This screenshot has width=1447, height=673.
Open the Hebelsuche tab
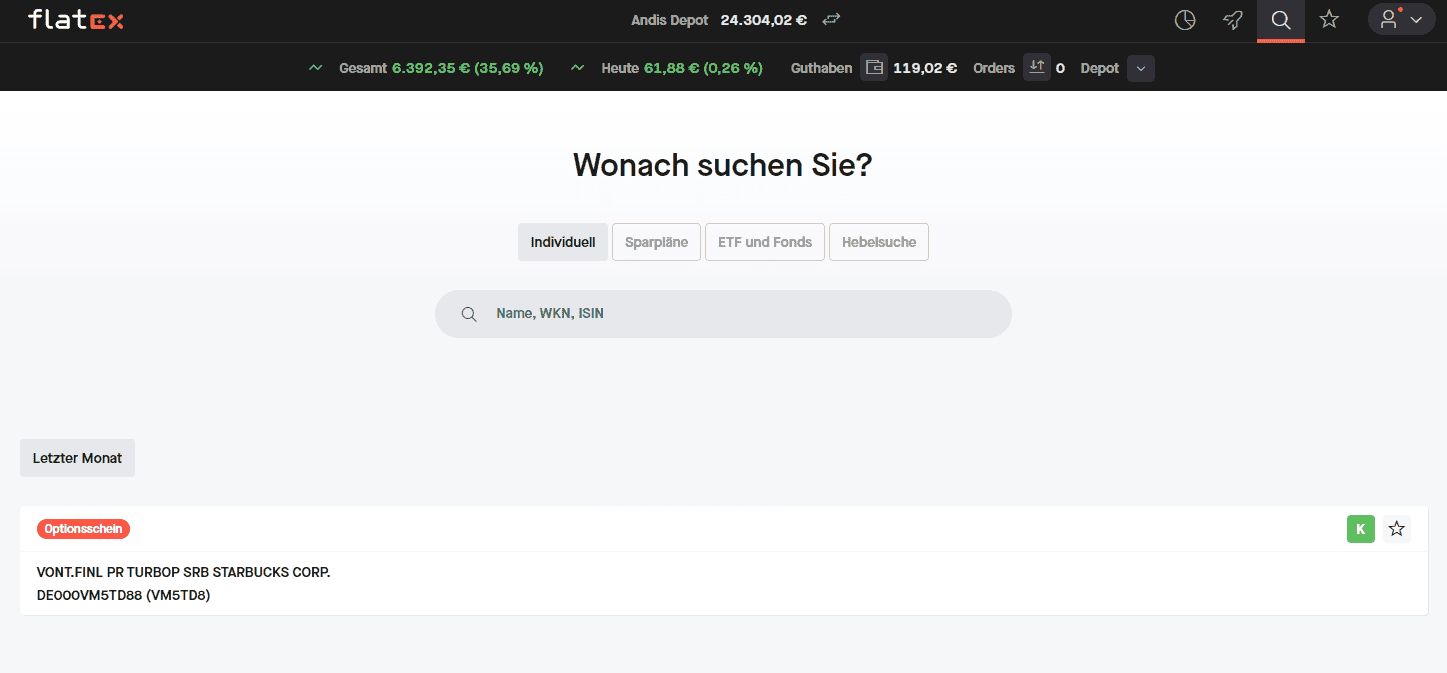879,242
